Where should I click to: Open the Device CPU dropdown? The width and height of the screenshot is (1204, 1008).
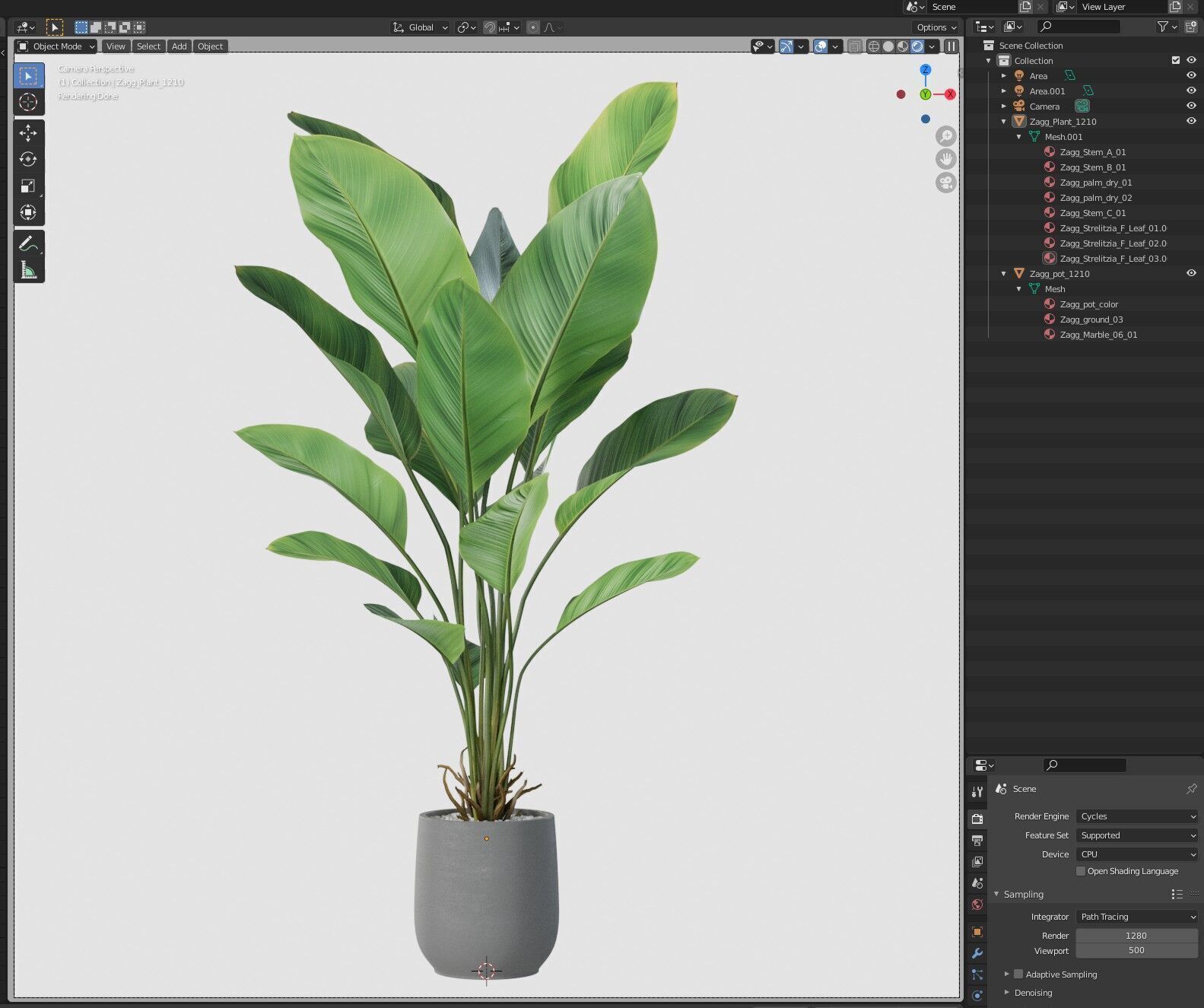pos(1137,854)
